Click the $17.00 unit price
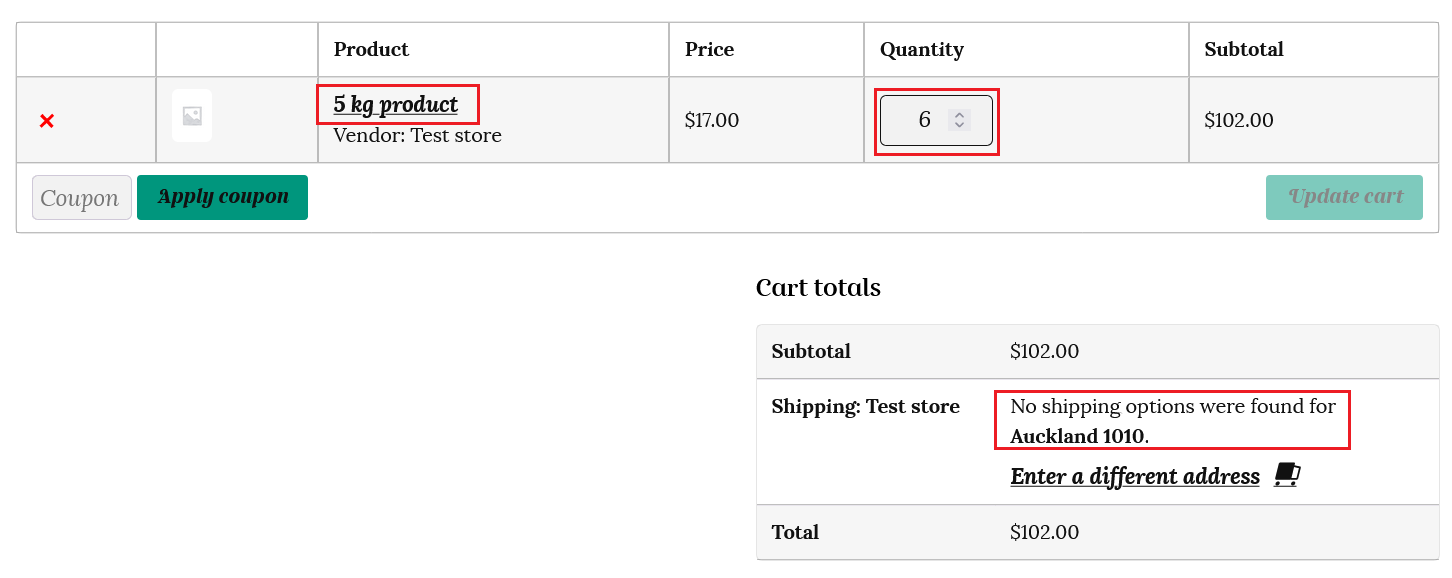The image size is (1452, 578). click(711, 121)
